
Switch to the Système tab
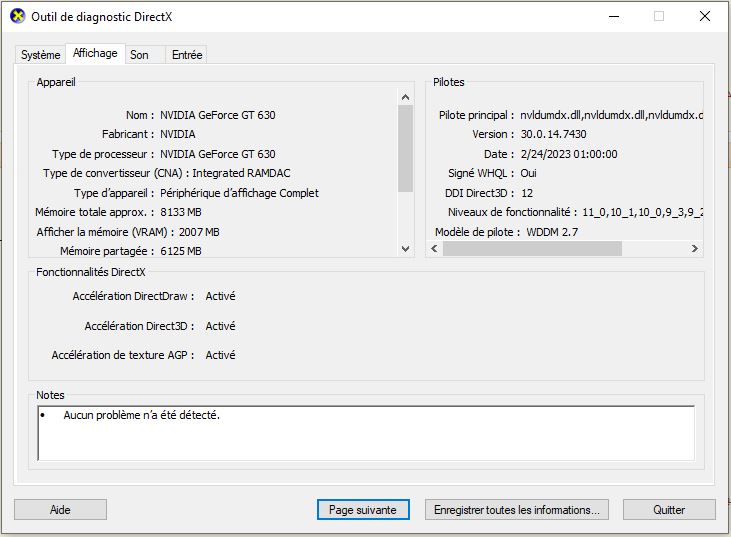(41, 55)
